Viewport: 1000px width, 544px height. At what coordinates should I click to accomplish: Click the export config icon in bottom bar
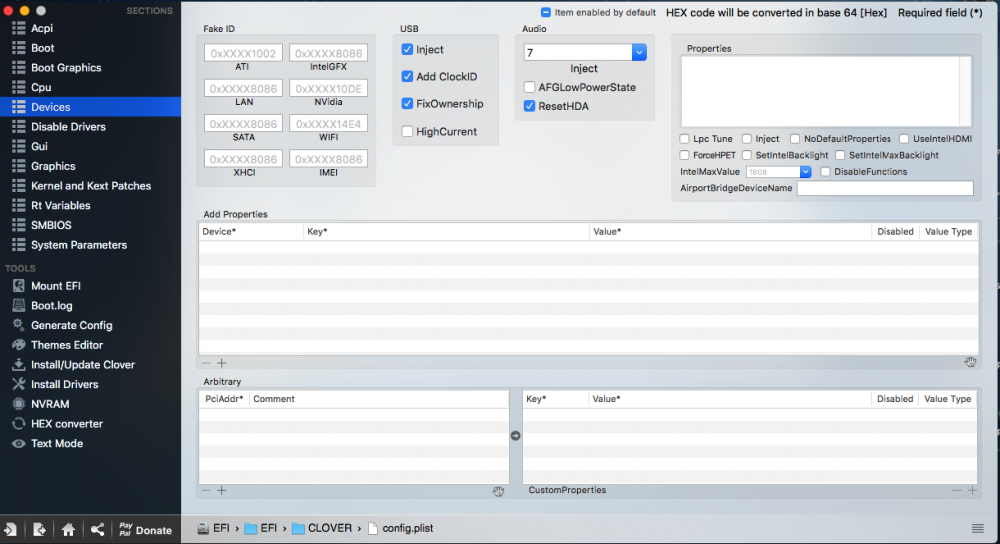(x=40, y=529)
